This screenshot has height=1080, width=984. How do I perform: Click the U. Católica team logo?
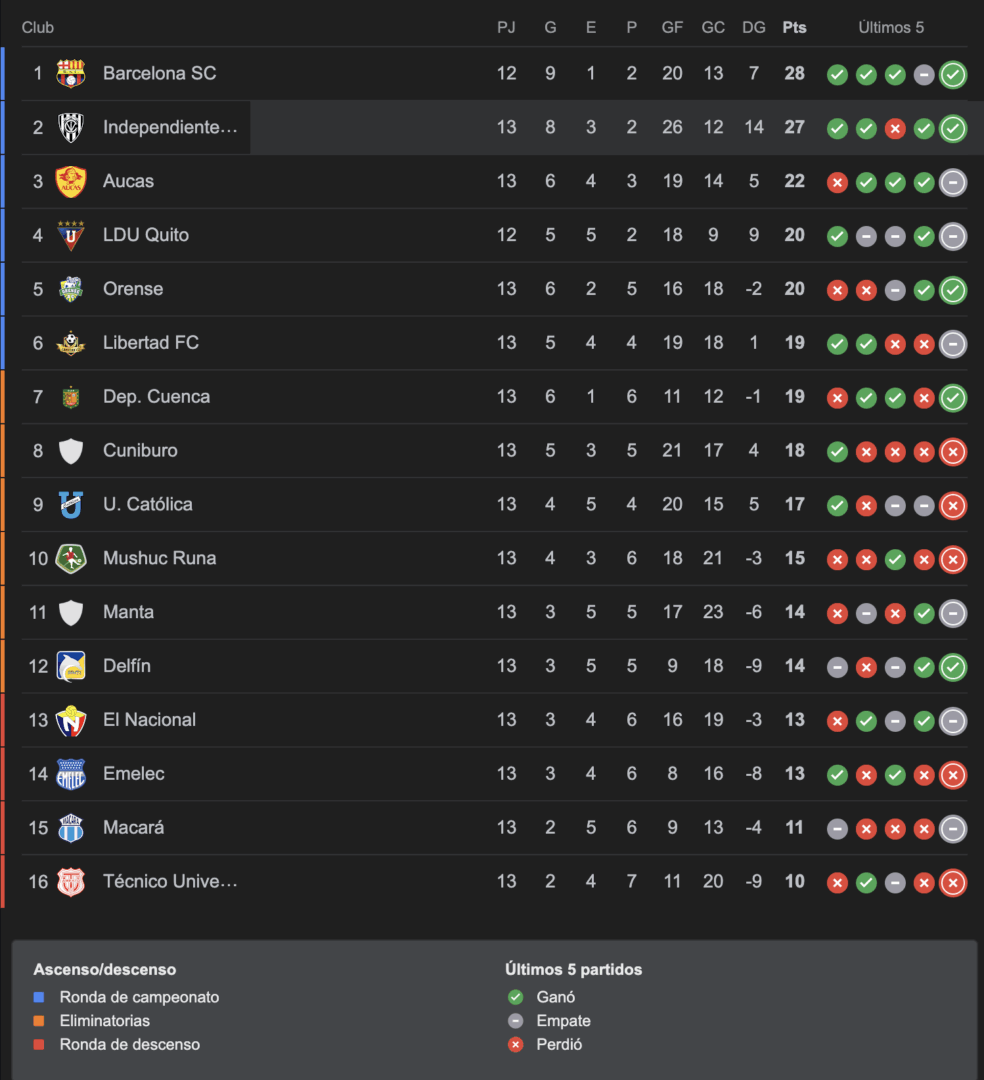(71, 504)
